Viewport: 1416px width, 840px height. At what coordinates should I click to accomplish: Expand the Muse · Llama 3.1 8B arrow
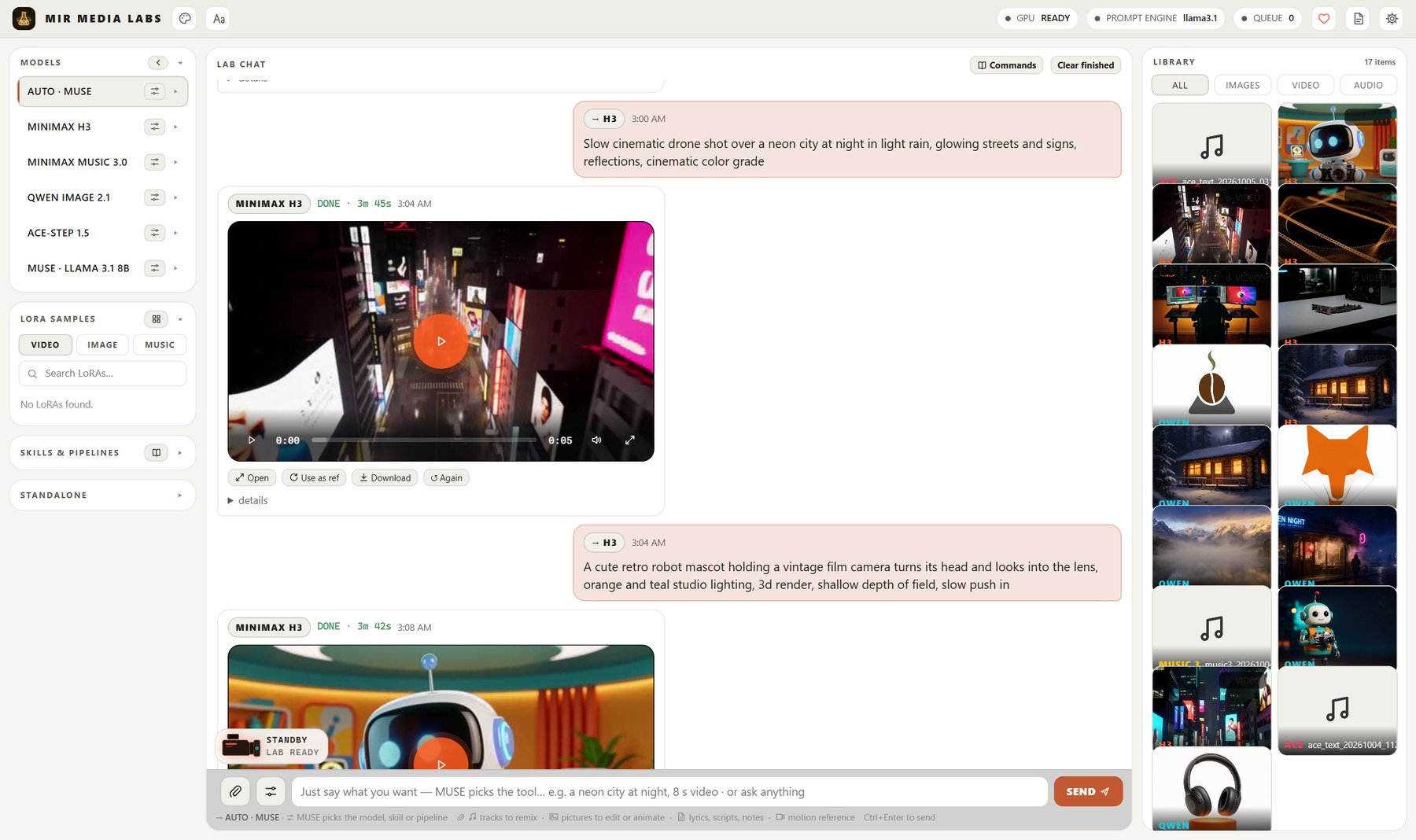pyautogui.click(x=175, y=268)
